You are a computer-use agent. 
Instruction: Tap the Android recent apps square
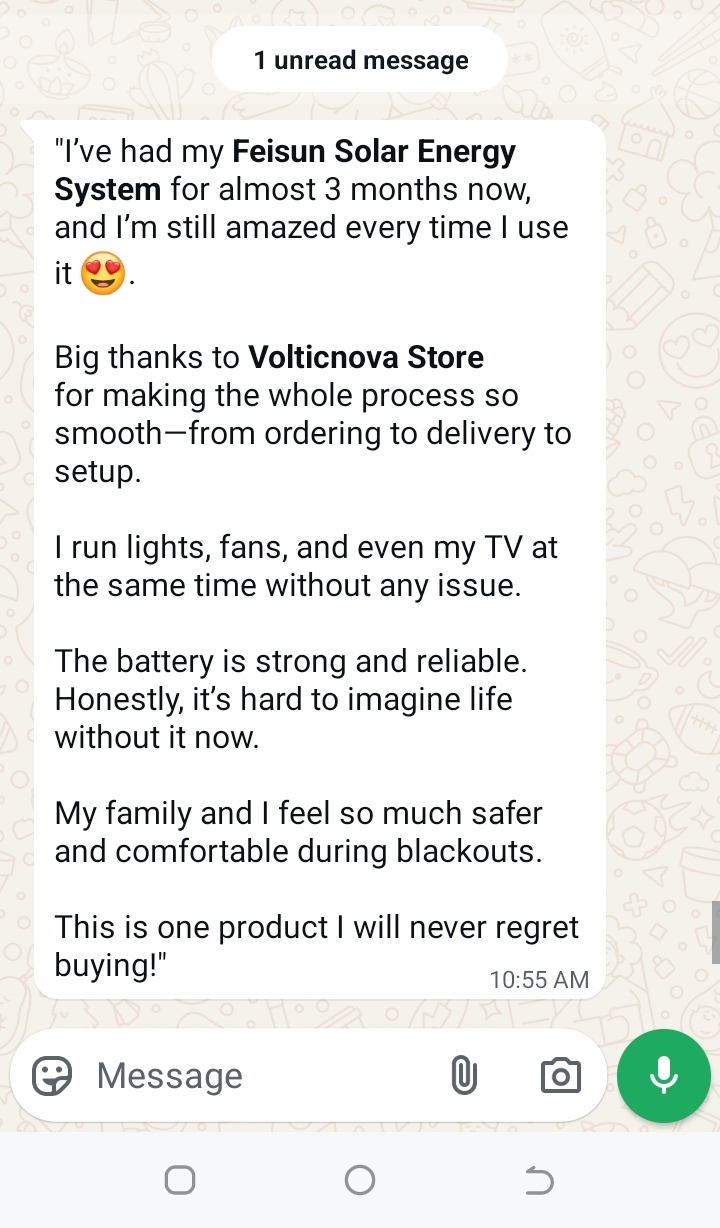click(x=180, y=1181)
